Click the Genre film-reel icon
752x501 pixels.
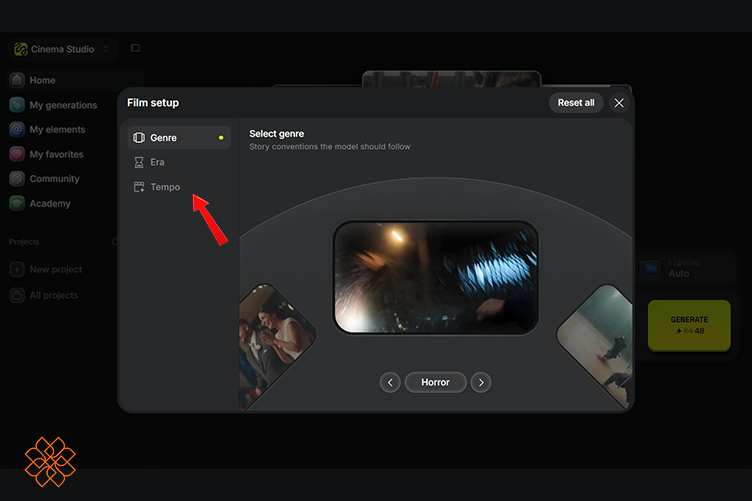139,138
